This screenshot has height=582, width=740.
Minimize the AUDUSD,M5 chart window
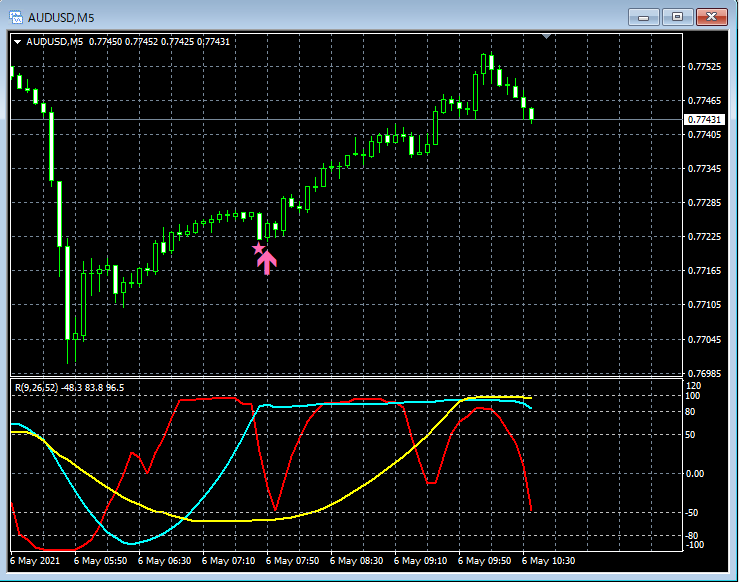pyautogui.click(x=643, y=17)
